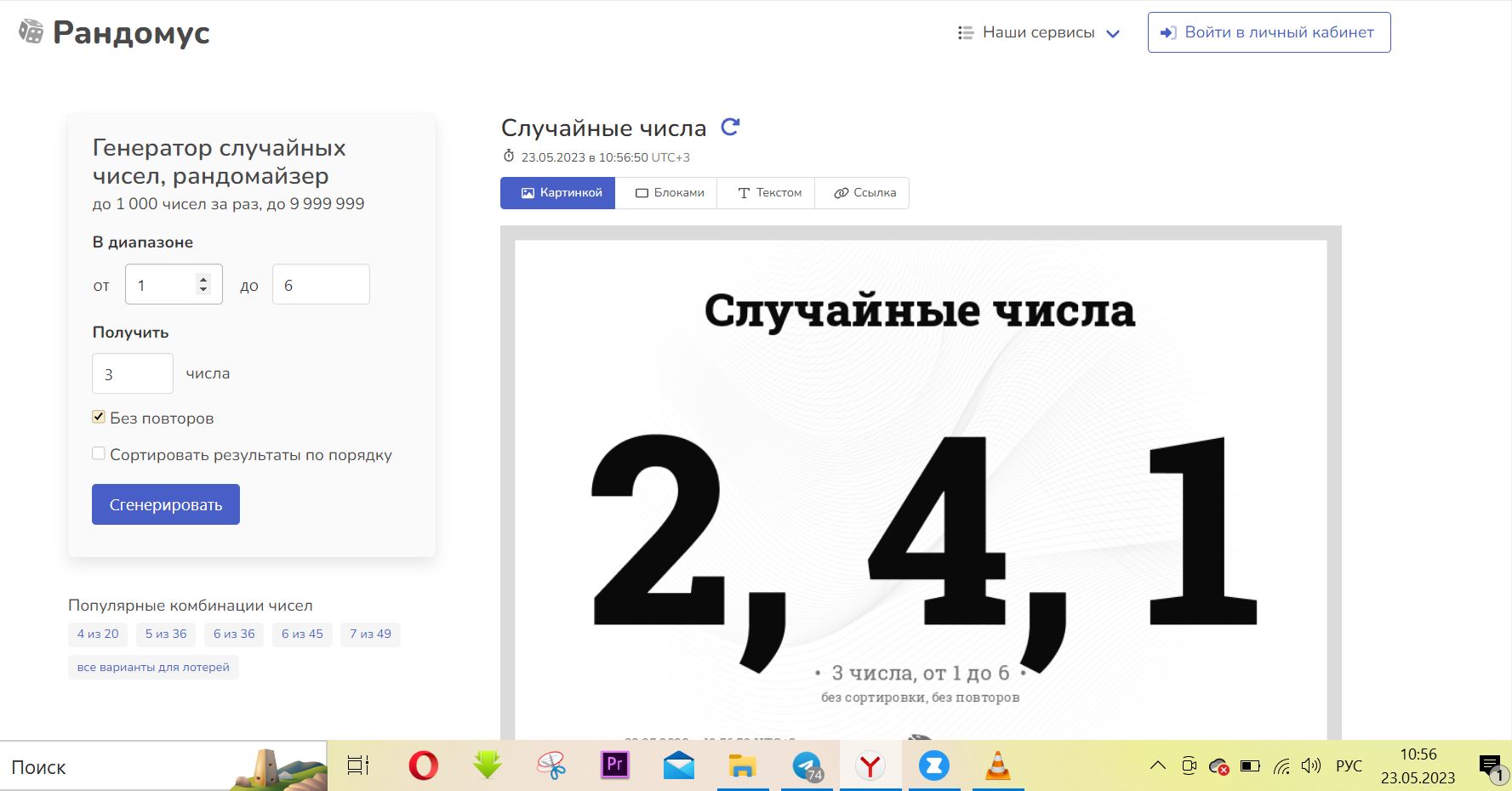Image resolution: width=1512 pixels, height=791 pixels.
Task: Open the Mail app on taskbar
Action: tap(678, 766)
